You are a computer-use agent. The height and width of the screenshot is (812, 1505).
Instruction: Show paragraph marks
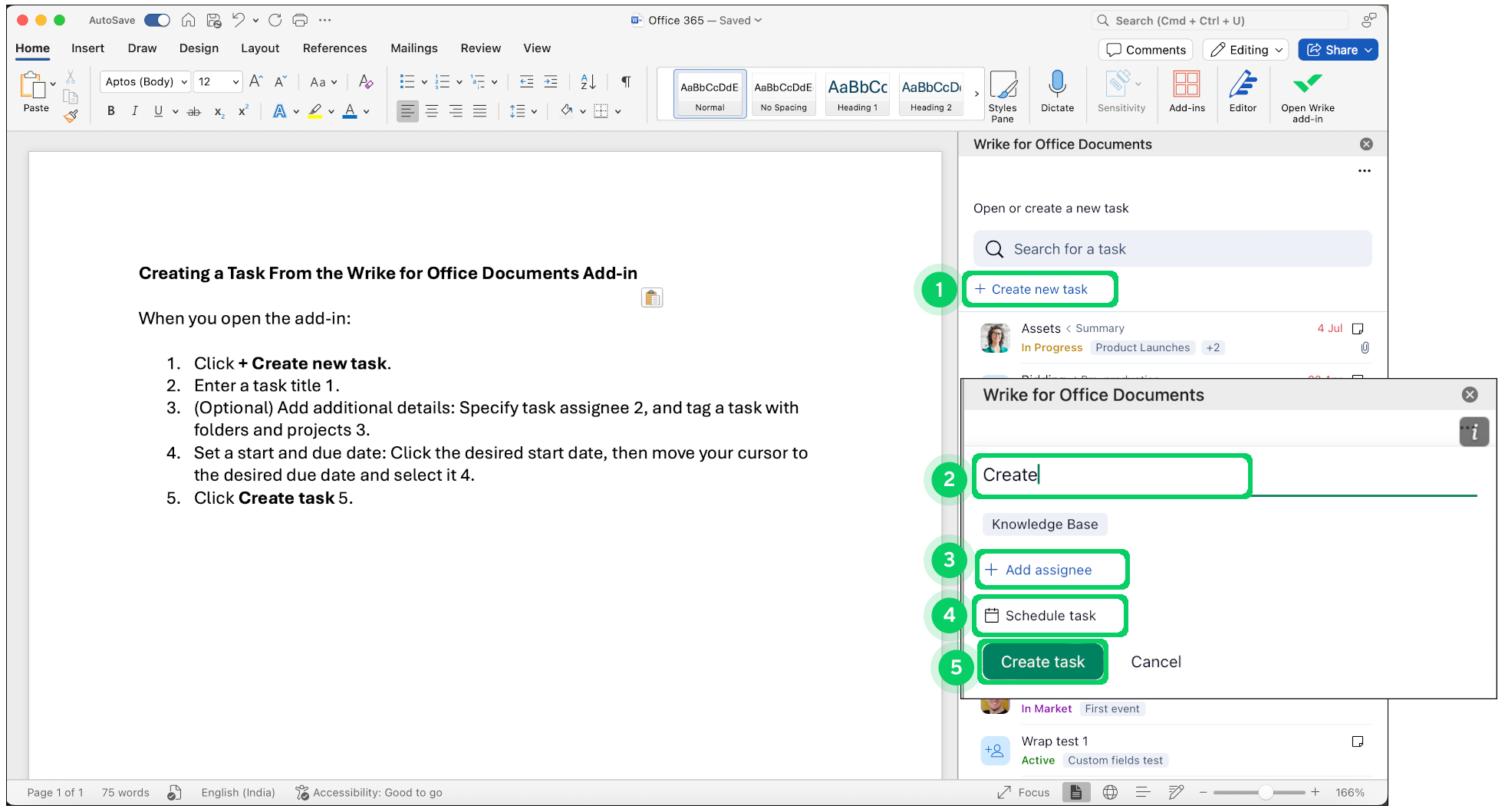(625, 81)
